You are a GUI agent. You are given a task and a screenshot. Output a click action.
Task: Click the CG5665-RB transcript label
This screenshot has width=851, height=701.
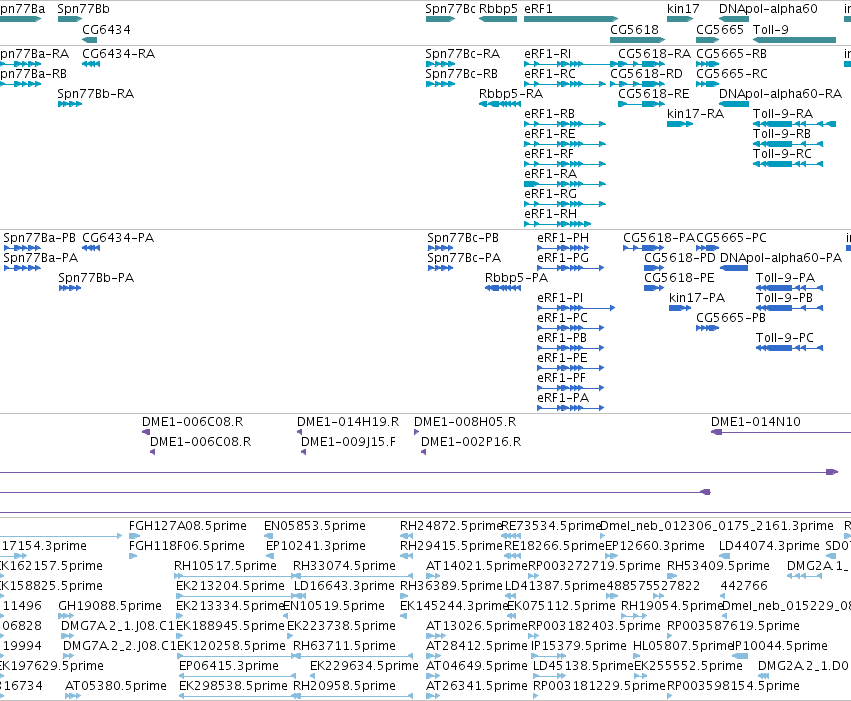coord(732,54)
